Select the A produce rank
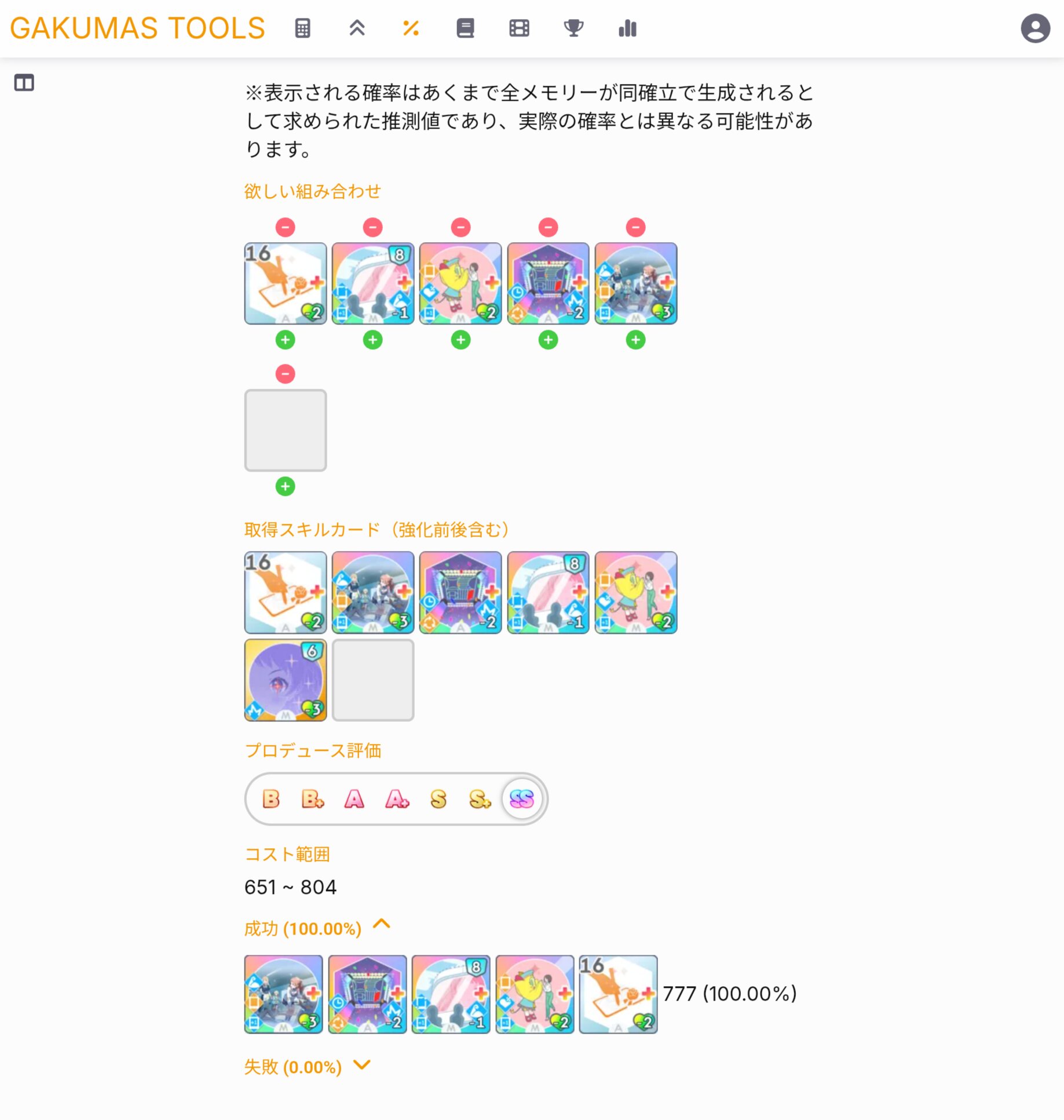 (x=354, y=799)
